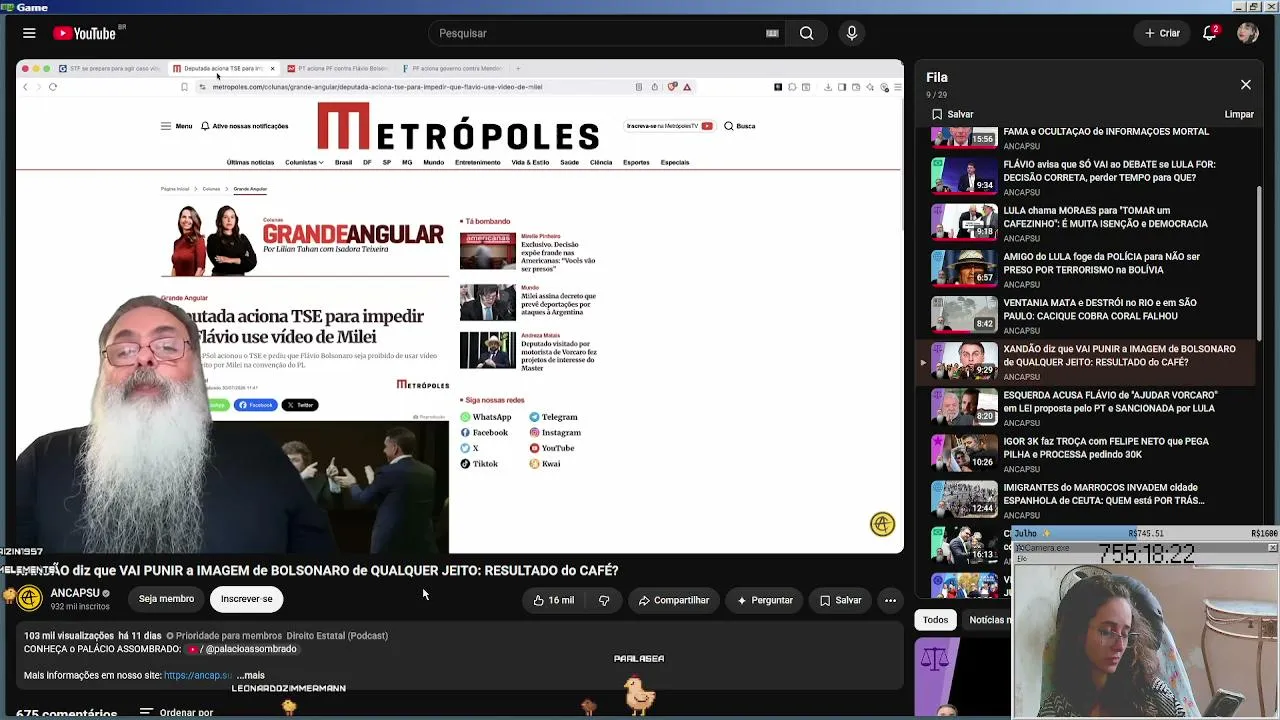Select Esportes in the Metrópoles navigation
This screenshot has width=1280, height=720.
pos(636,162)
